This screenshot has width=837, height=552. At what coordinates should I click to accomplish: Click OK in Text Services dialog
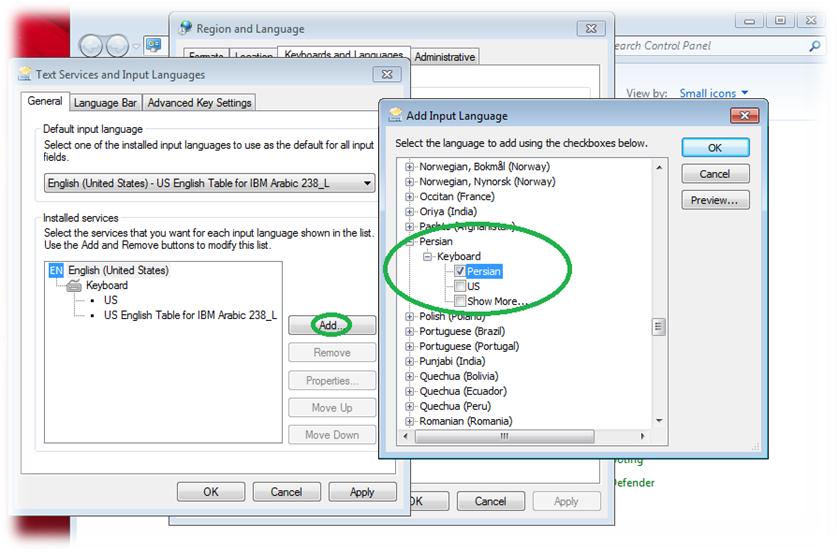(211, 492)
